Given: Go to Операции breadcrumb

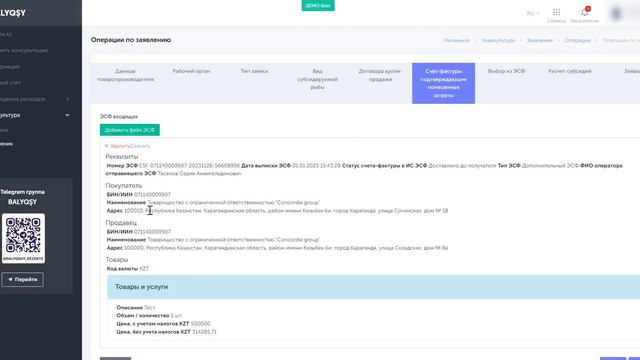Looking at the screenshot, I should pos(577,40).
